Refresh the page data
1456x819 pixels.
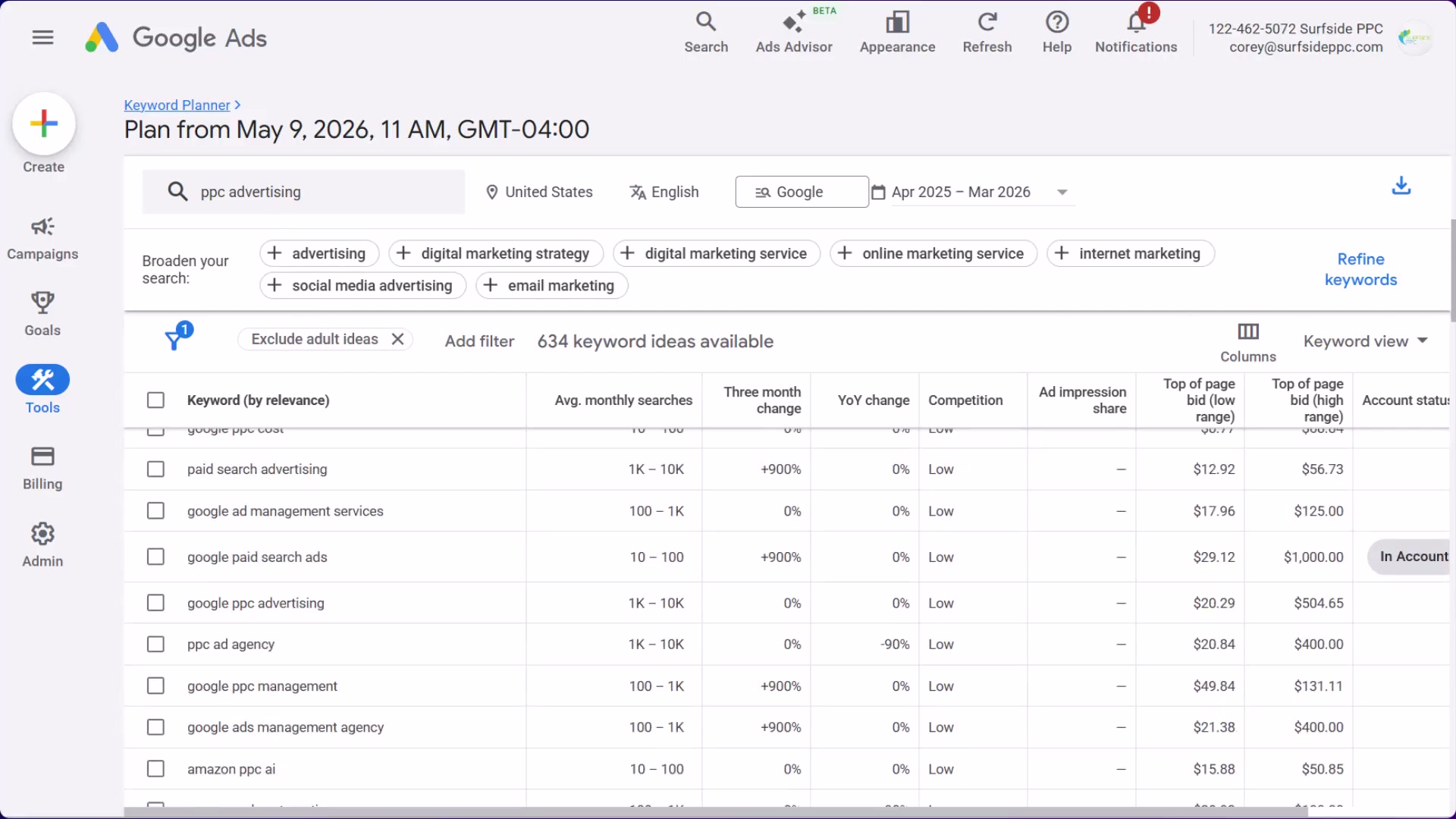coord(987,33)
